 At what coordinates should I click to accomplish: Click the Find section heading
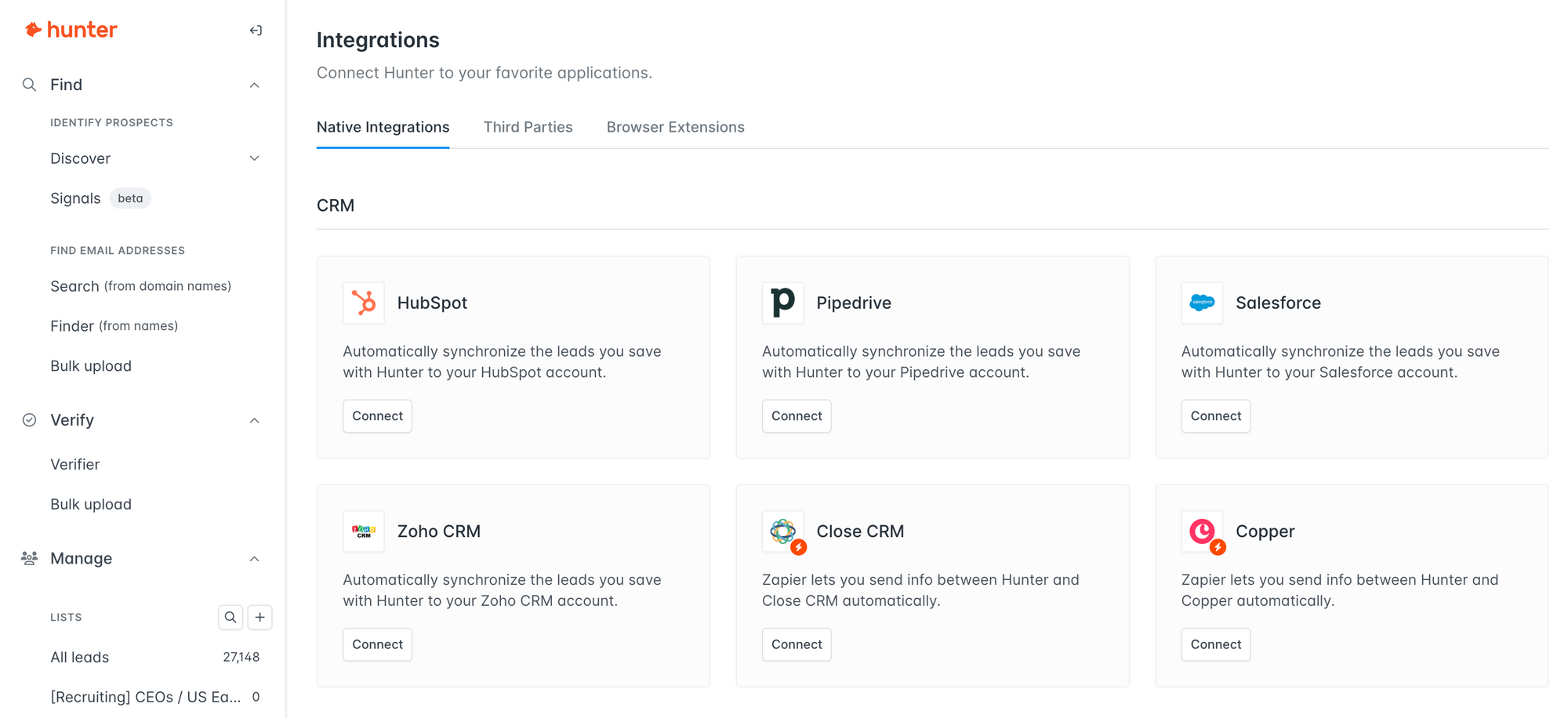[x=66, y=85]
